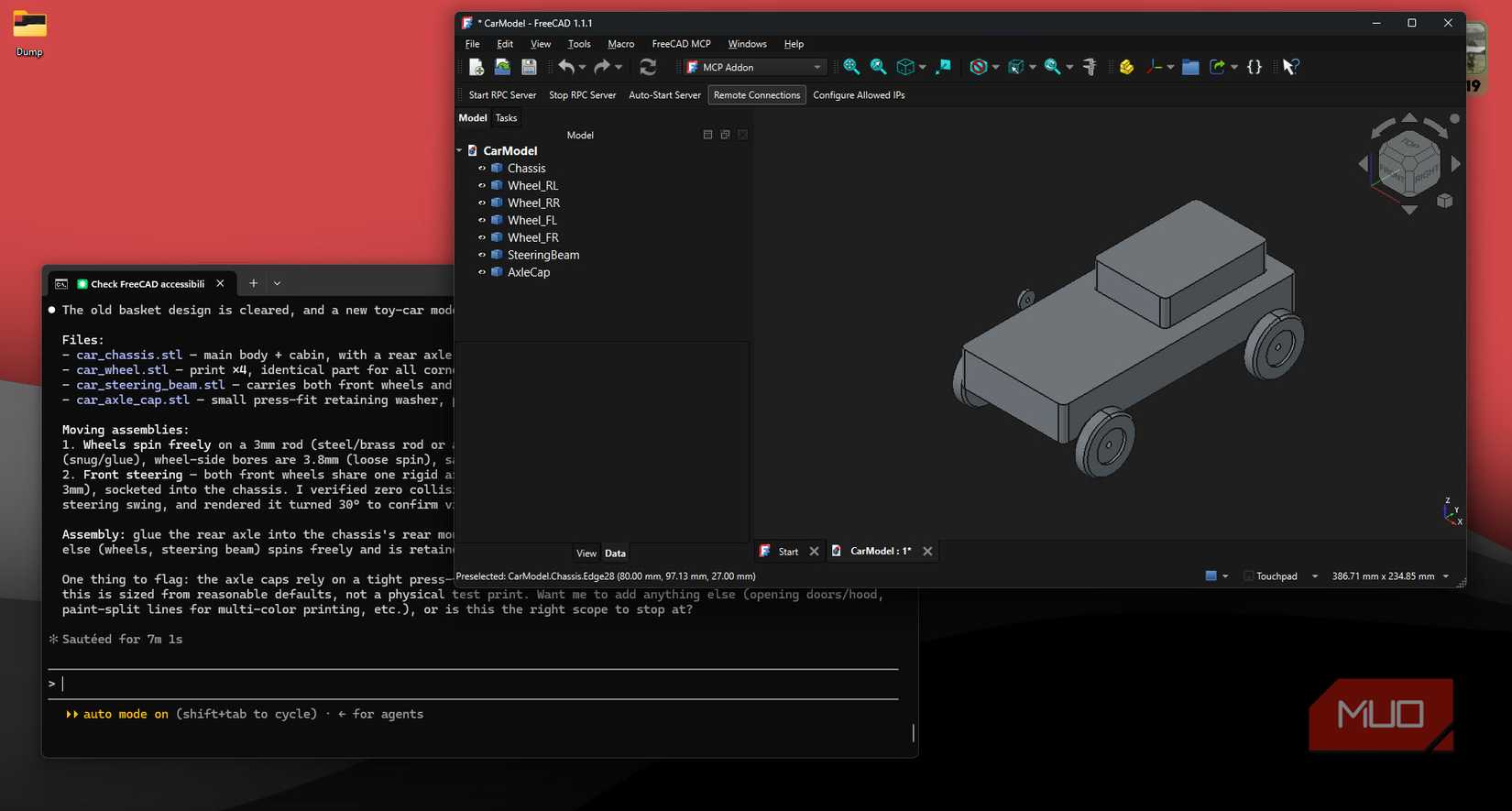Viewport: 1512px width, 811px height.
Task: Click the coordinate system axis icon
Action: (1155, 67)
